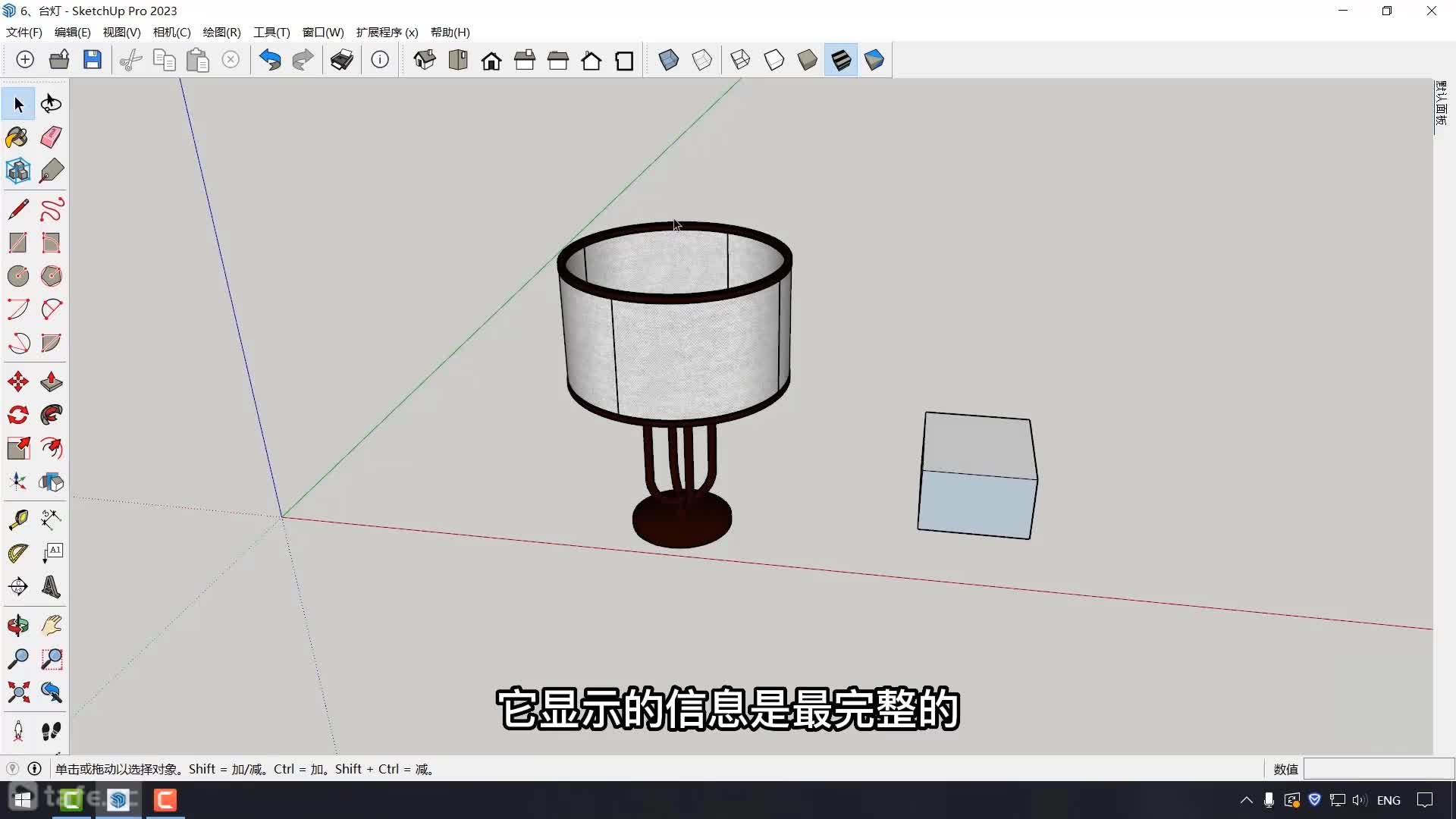Select the Line pencil tool
Image resolution: width=1456 pixels, height=819 pixels.
(x=18, y=209)
